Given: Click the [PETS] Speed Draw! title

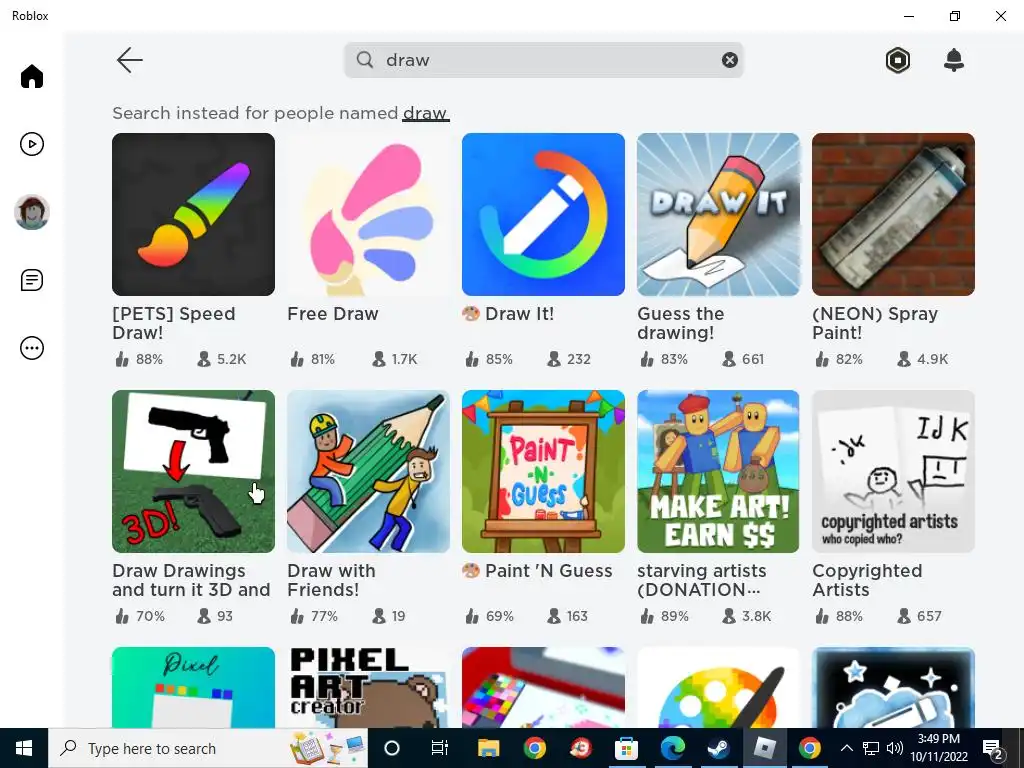Looking at the screenshot, I should pyautogui.click(x=174, y=323).
